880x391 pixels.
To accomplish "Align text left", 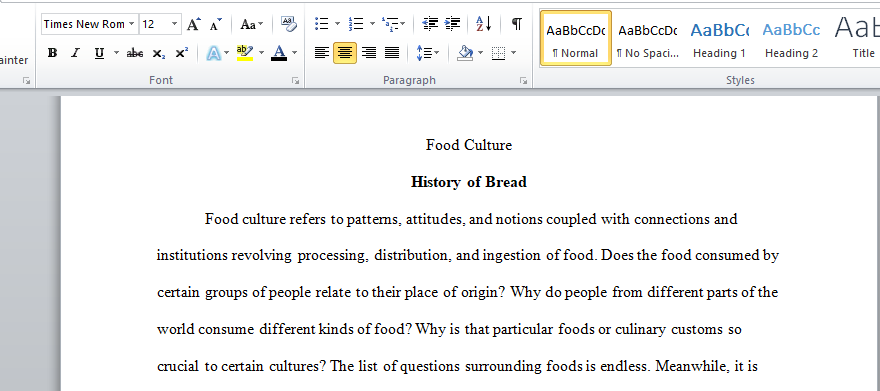I will click(322, 53).
